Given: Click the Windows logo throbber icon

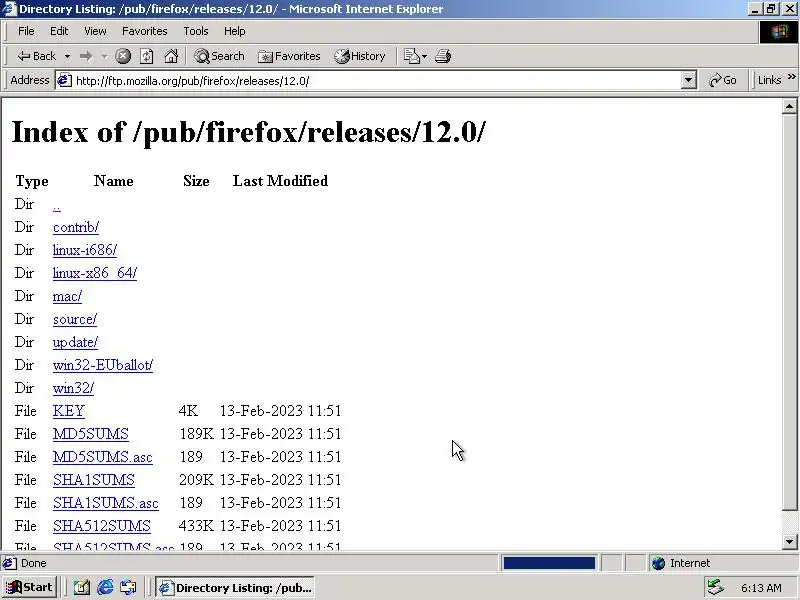Looking at the screenshot, I should 779,32.
